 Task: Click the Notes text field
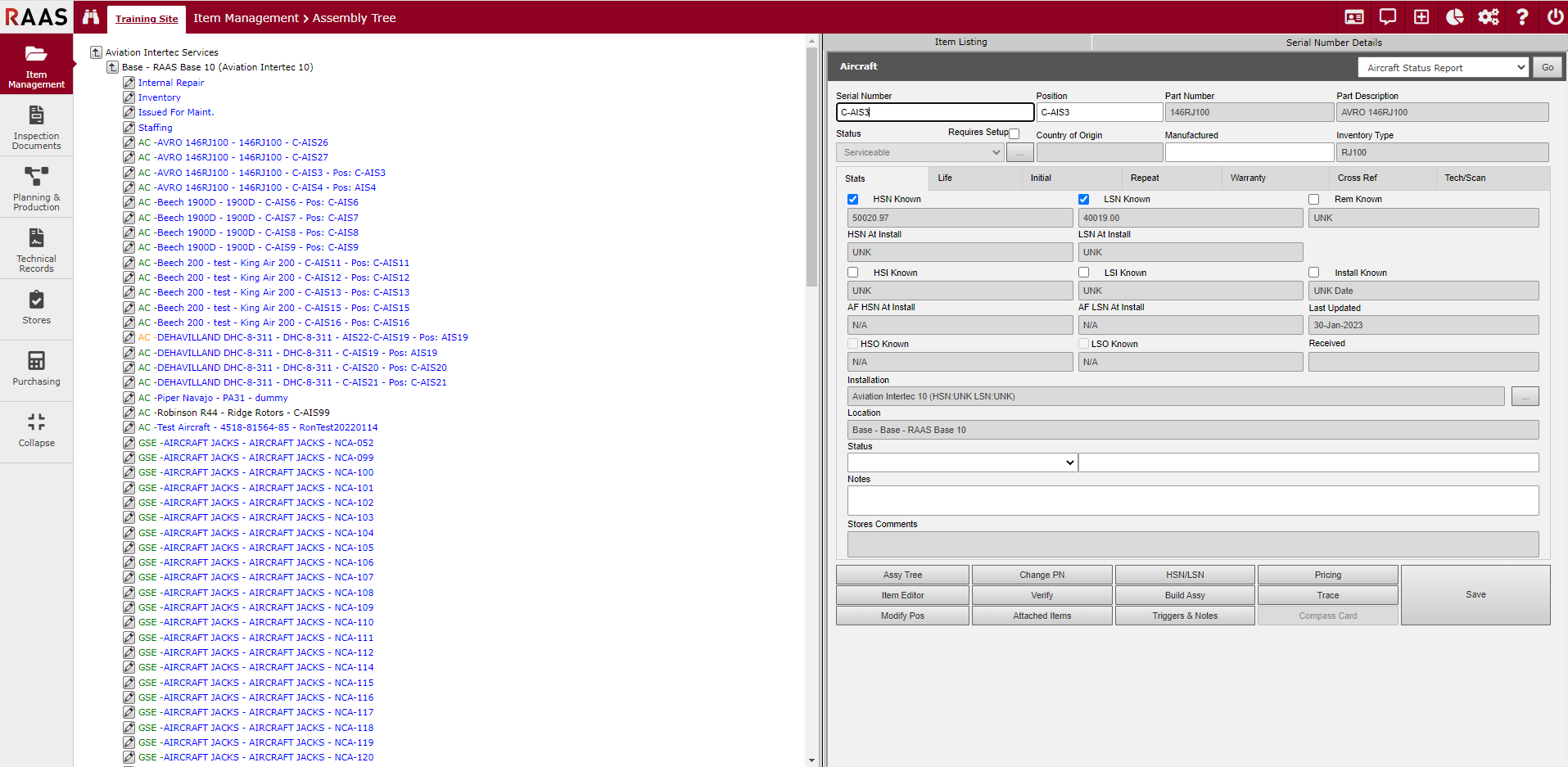tap(1192, 500)
